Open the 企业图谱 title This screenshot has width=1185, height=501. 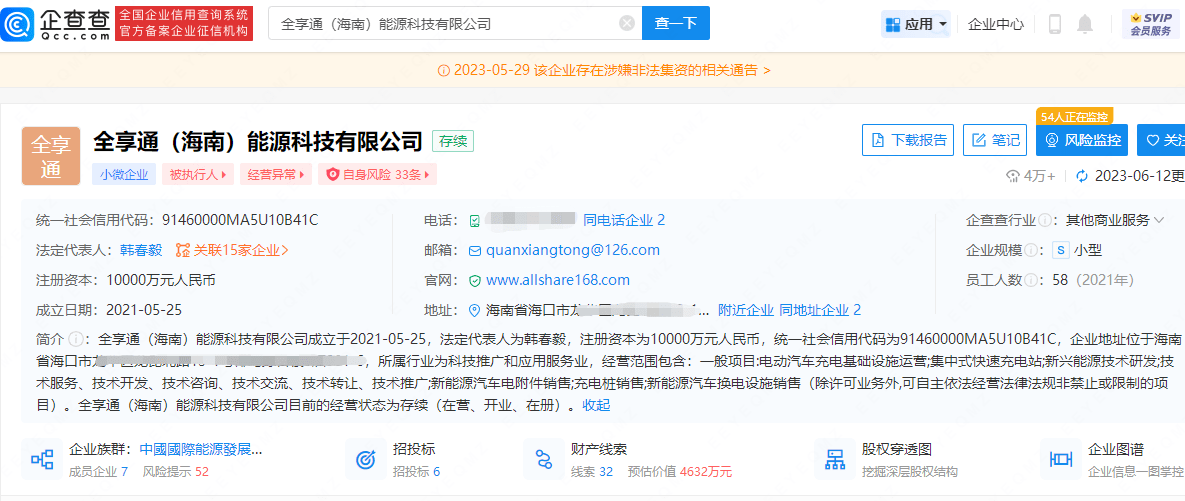[x=1115, y=449]
